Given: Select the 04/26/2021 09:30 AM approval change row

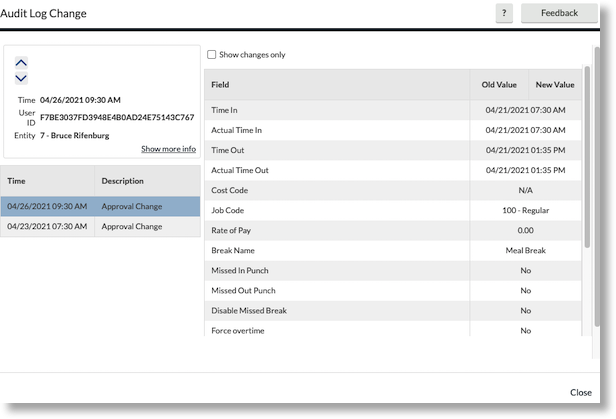Looking at the screenshot, I should click(x=100, y=206).
